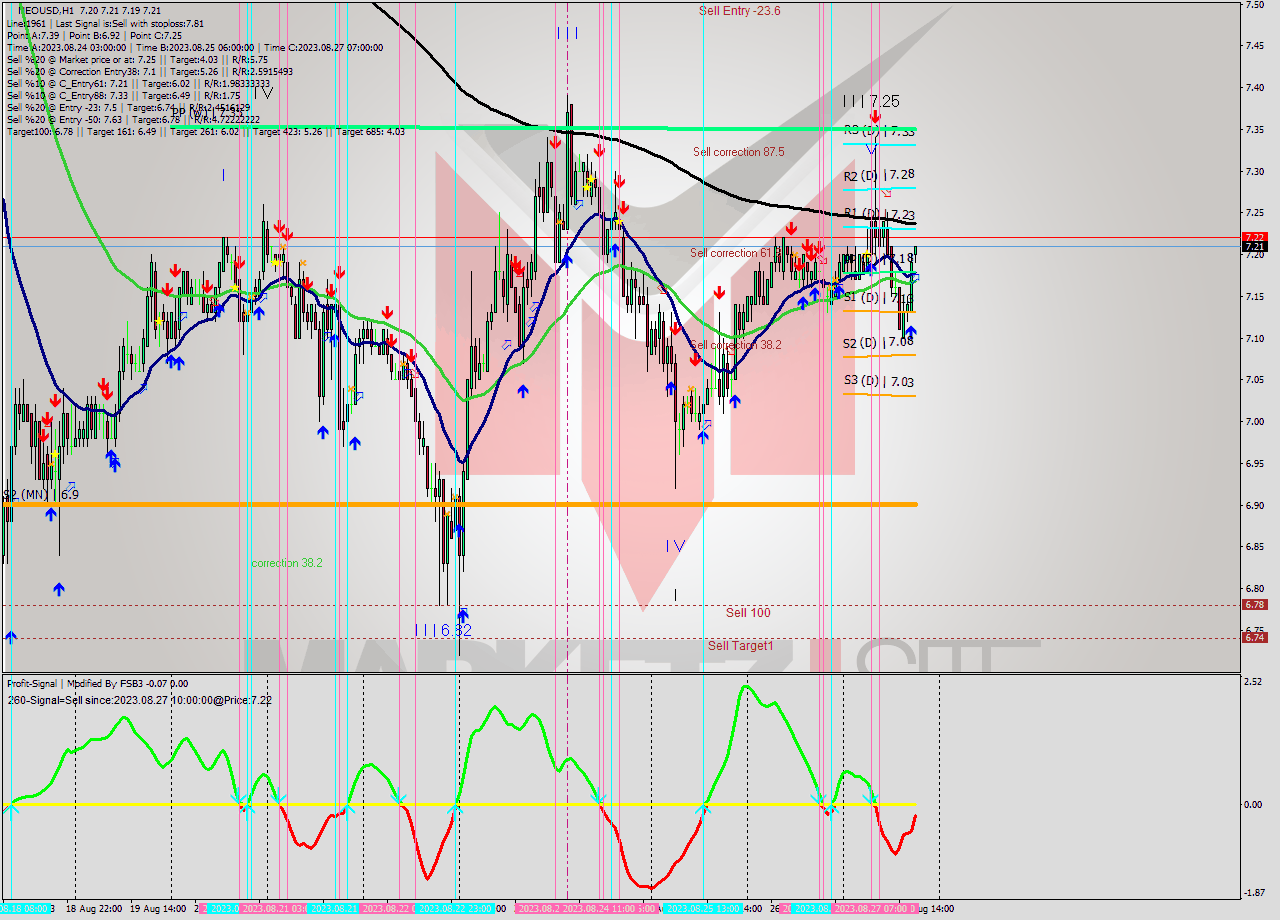
Task: Click the green 'correction 38.2' label
Action: click(287, 563)
